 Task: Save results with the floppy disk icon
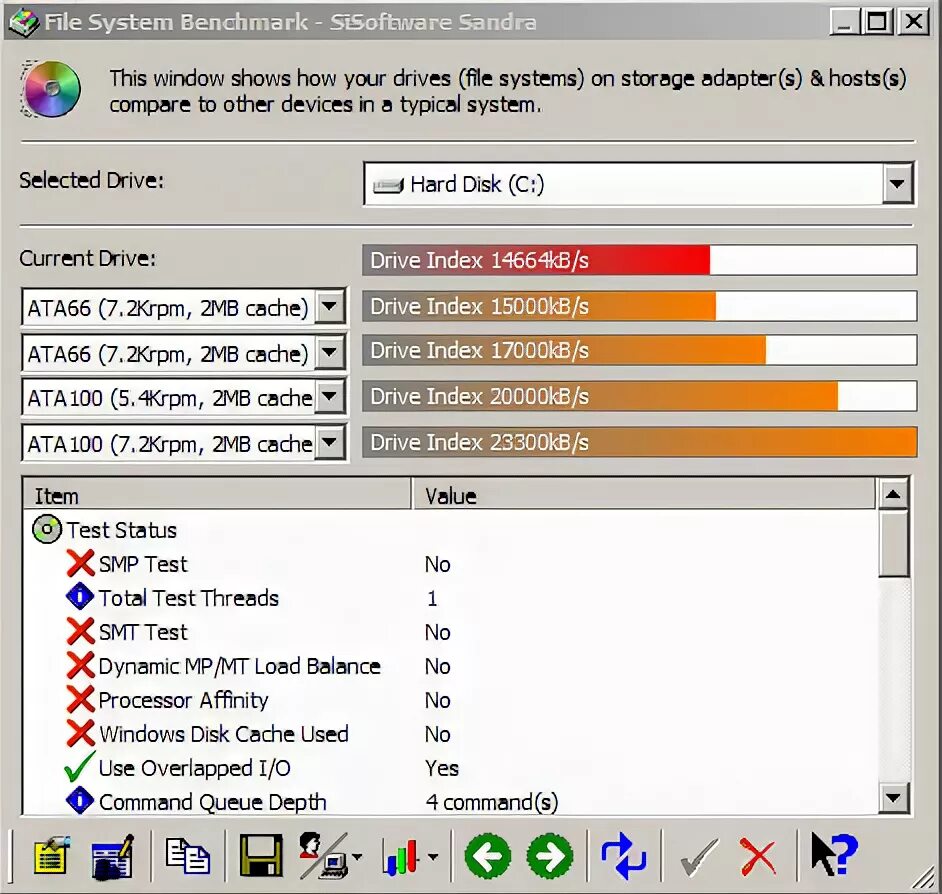(x=261, y=856)
